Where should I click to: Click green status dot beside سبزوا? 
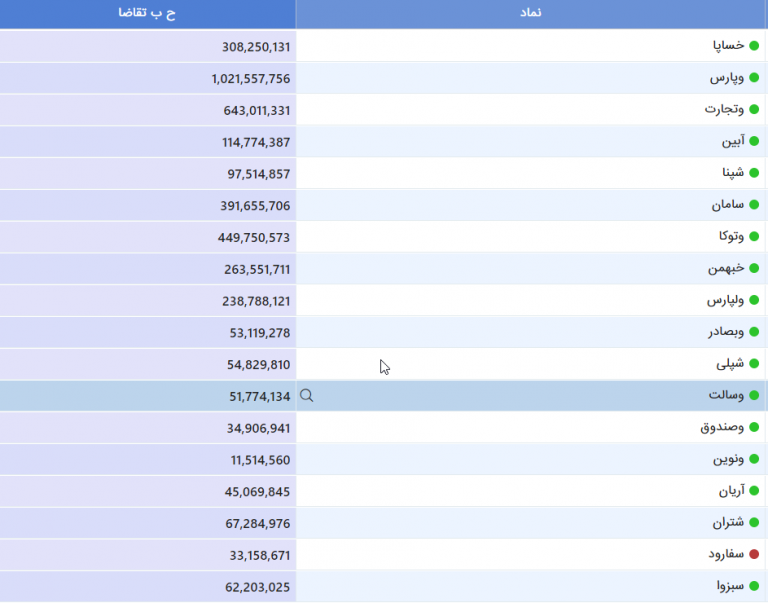tap(754, 586)
